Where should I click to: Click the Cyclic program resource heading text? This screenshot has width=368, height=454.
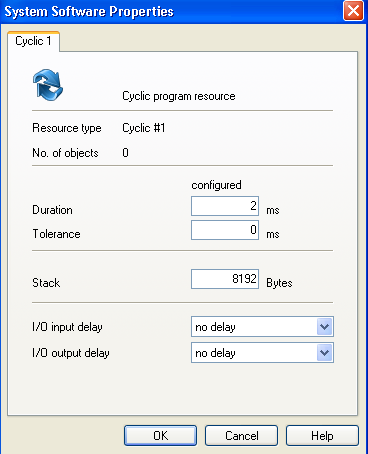[x=179, y=96]
